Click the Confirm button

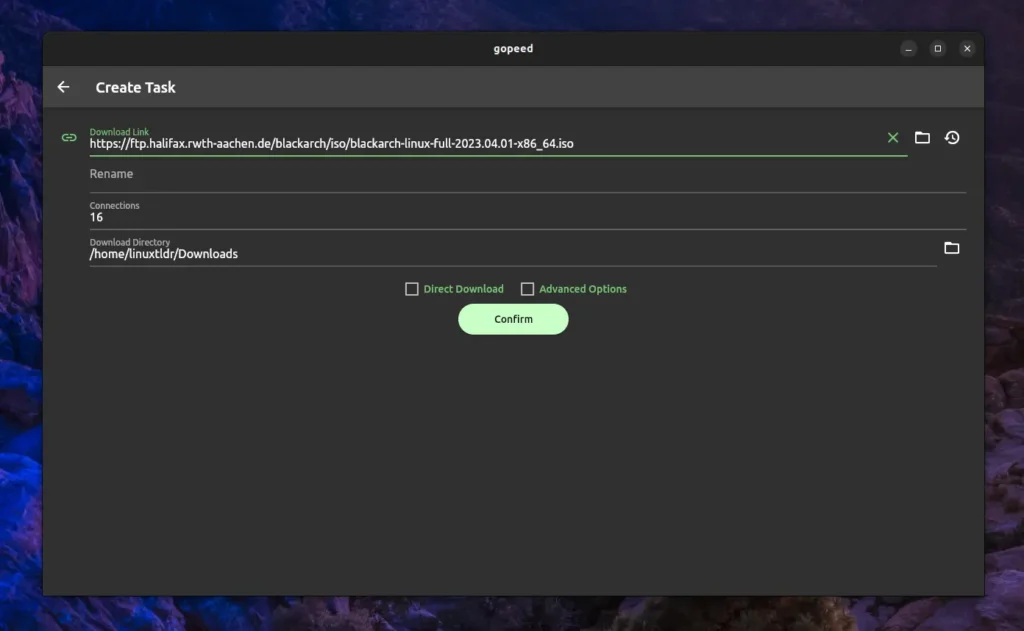[x=513, y=319]
